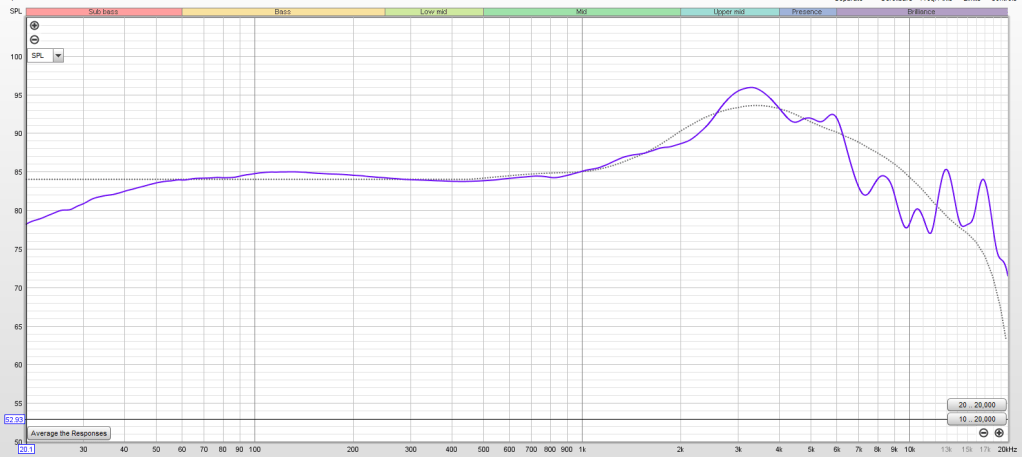Viewport: 1022px width, 457px height.
Task: Click the vertical zoom in magnifier icon
Action: (35, 25)
